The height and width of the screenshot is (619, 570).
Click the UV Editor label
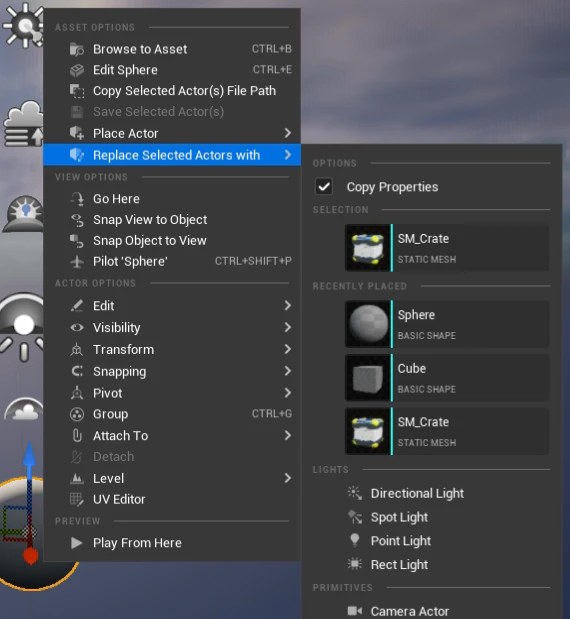tap(119, 499)
